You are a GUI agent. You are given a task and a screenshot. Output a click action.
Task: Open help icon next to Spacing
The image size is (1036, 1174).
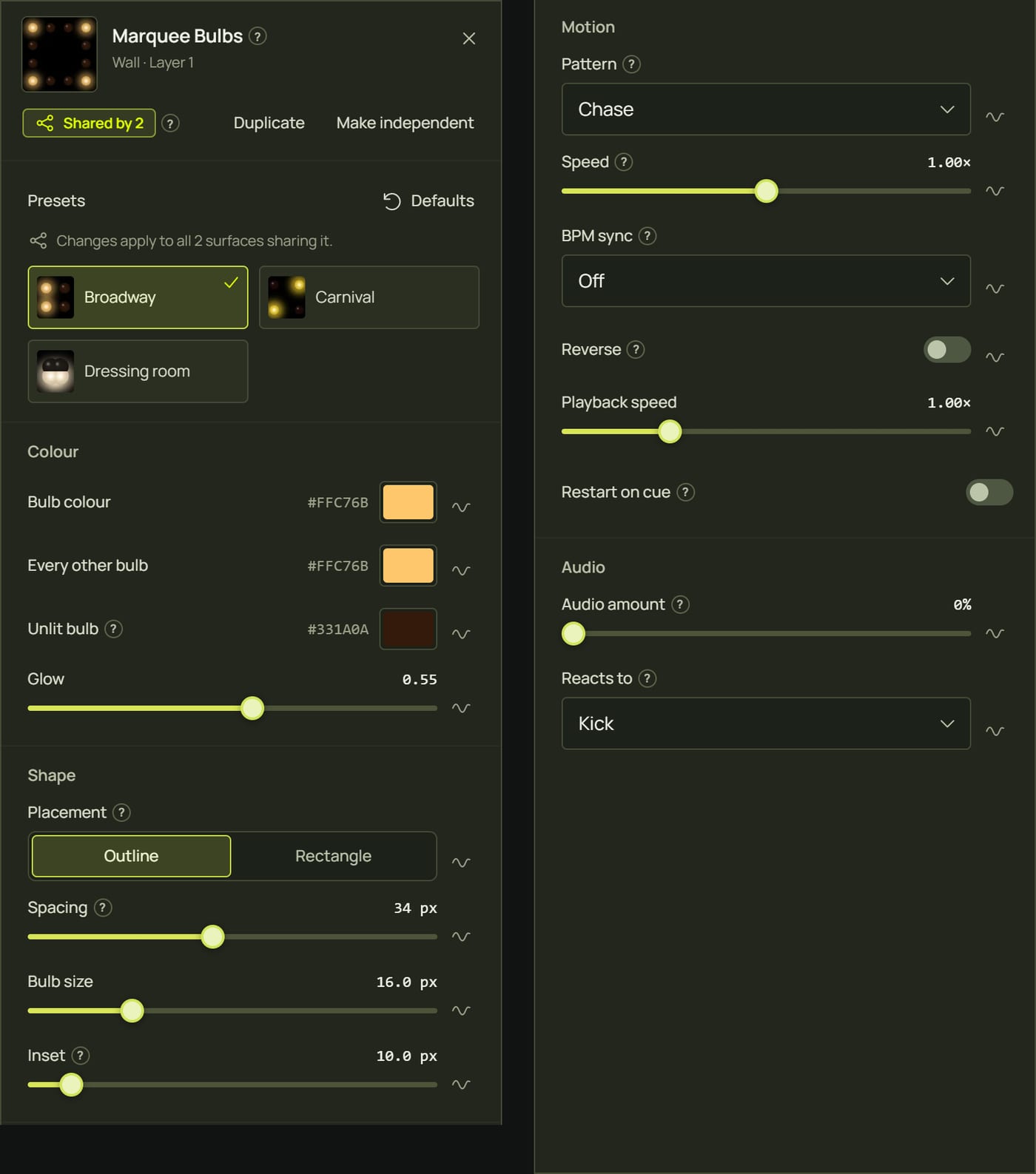coord(103,908)
